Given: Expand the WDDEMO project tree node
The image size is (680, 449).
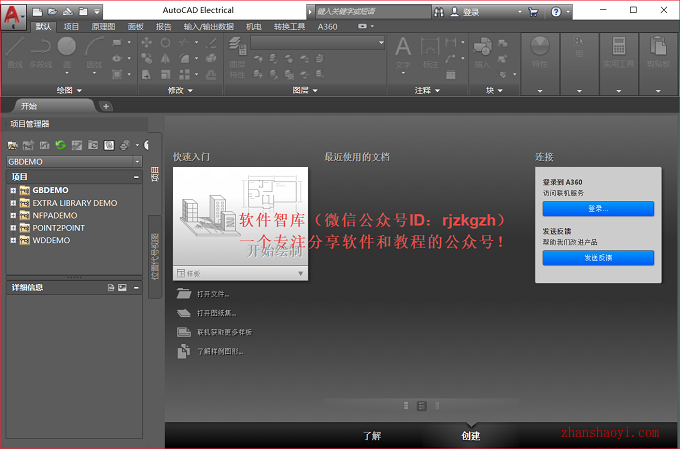Looking at the screenshot, I should click(x=13, y=240).
